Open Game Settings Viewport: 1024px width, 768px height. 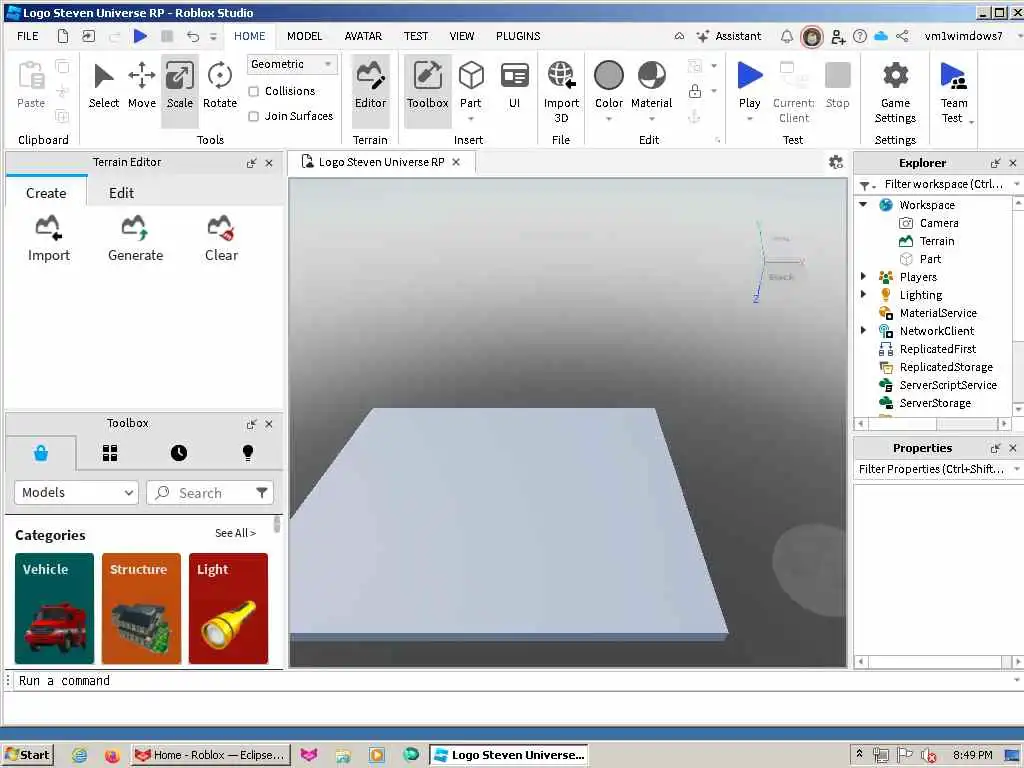pos(895,93)
